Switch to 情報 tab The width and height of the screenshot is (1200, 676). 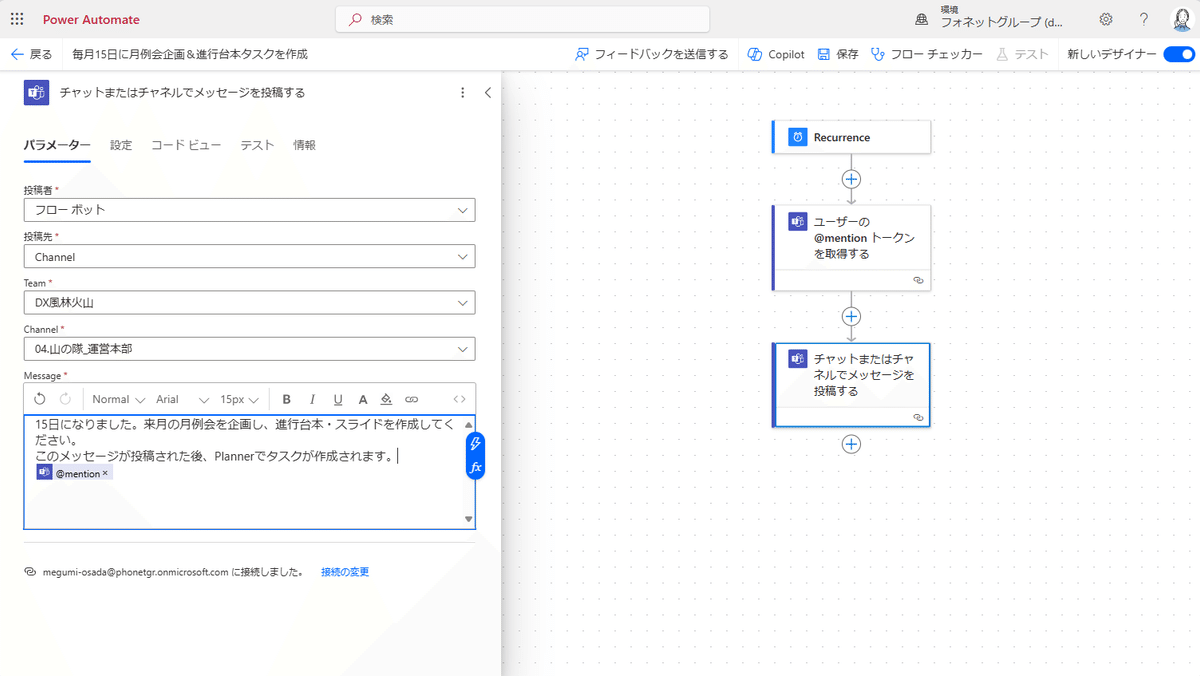(x=304, y=145)
